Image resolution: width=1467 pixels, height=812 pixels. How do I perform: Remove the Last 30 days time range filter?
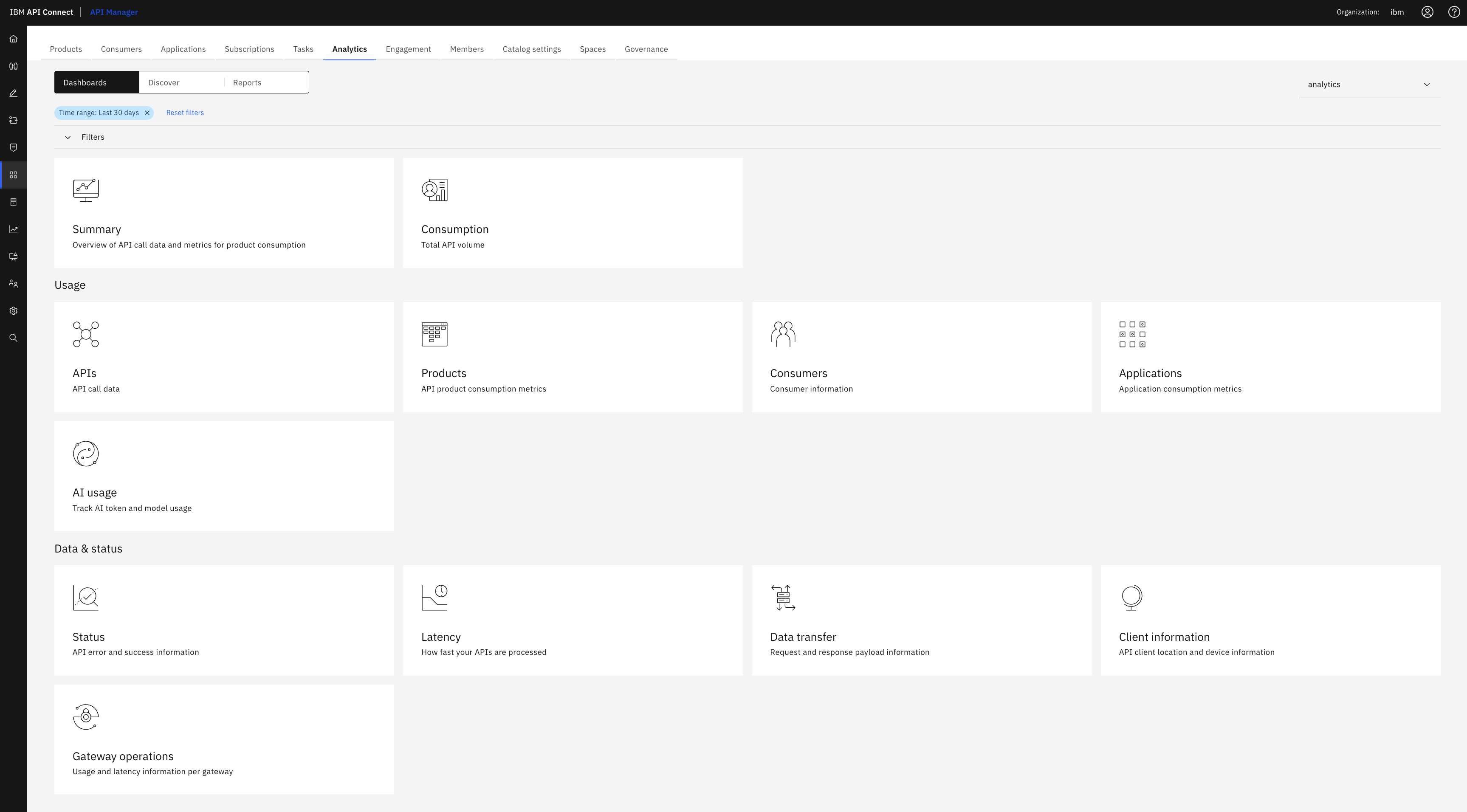point(147,112)
